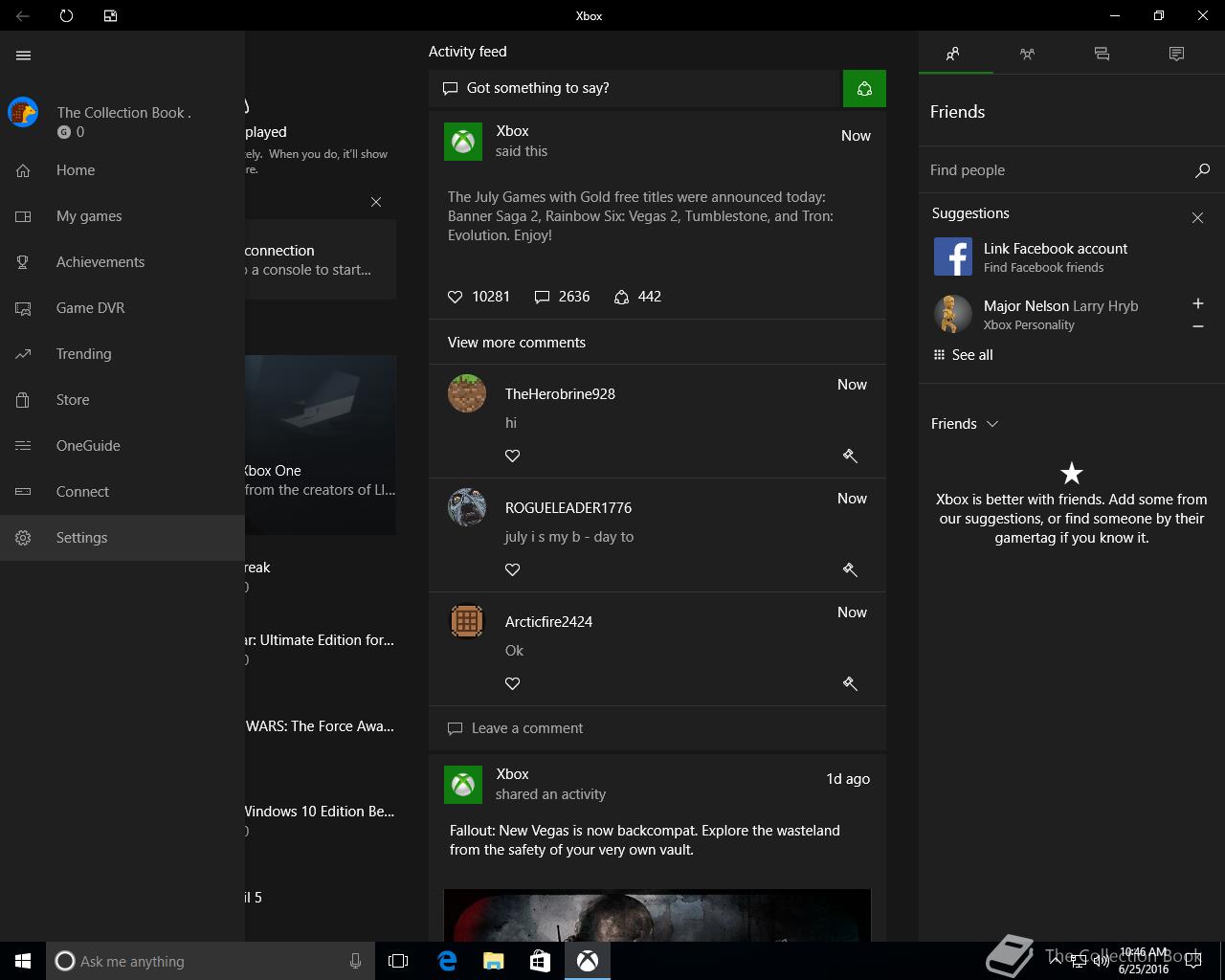Open Achievements page
Screen dimensions: 1225x980
coord(122,262)
